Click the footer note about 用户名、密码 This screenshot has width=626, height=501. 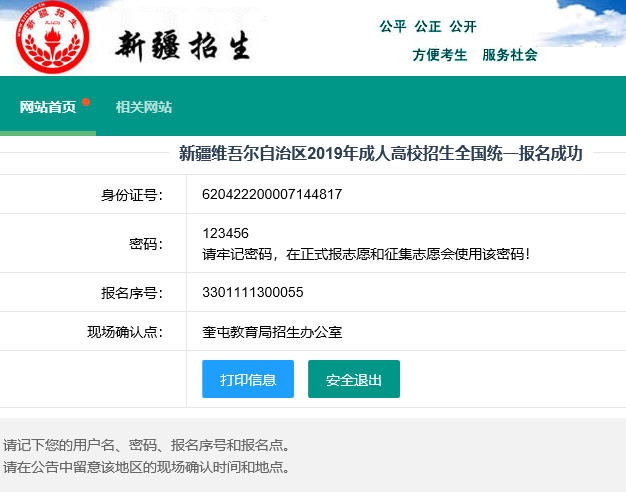(147, 445)
